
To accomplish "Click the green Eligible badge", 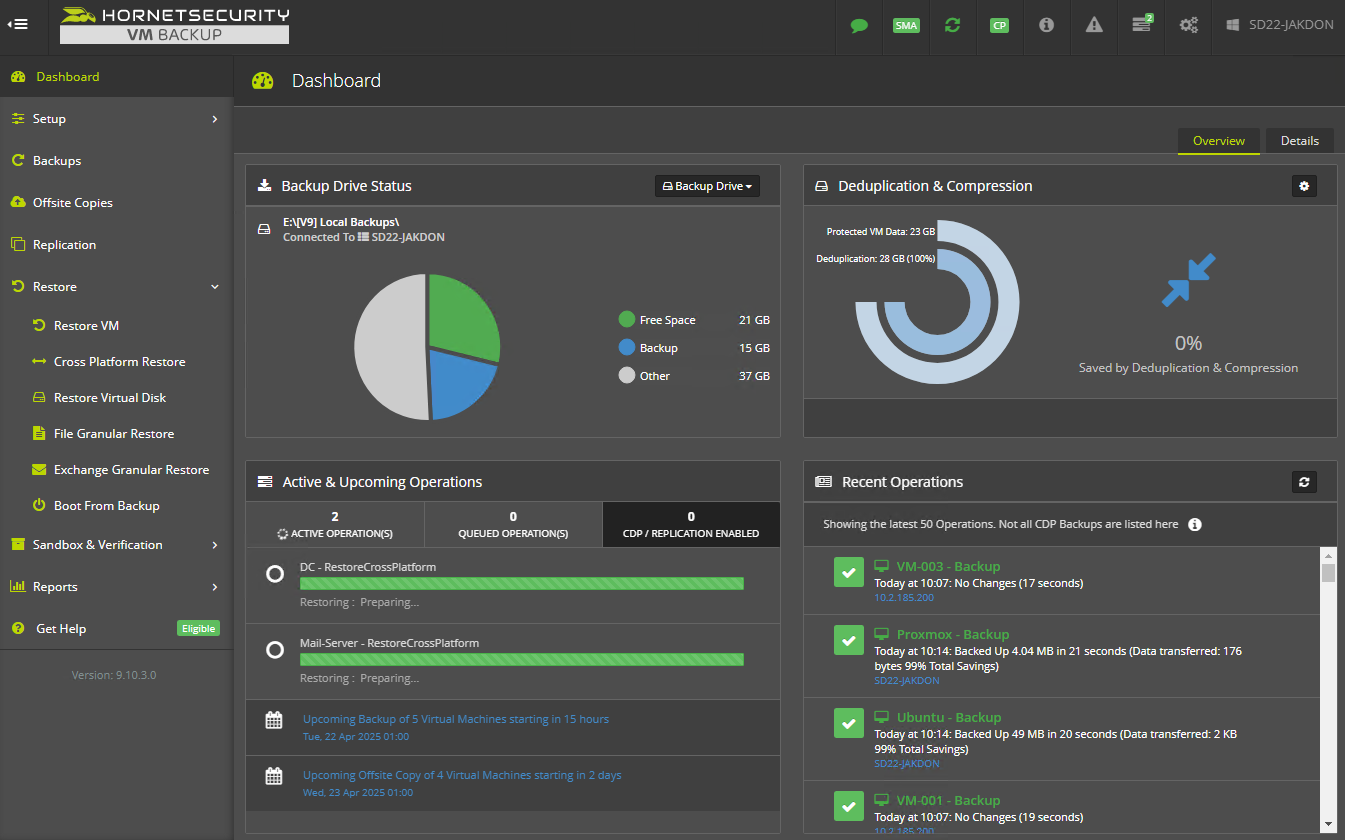I will (198, 629).
